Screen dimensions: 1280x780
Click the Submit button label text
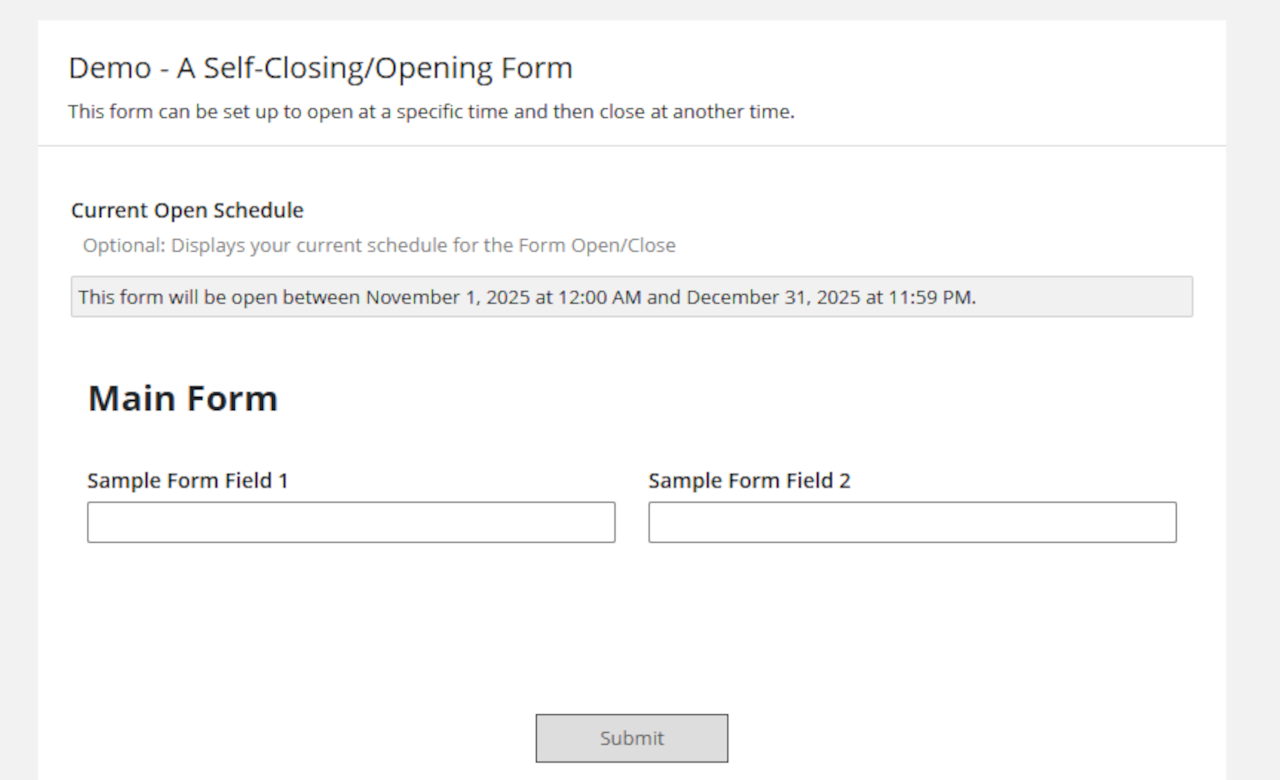tap(631, 738)
